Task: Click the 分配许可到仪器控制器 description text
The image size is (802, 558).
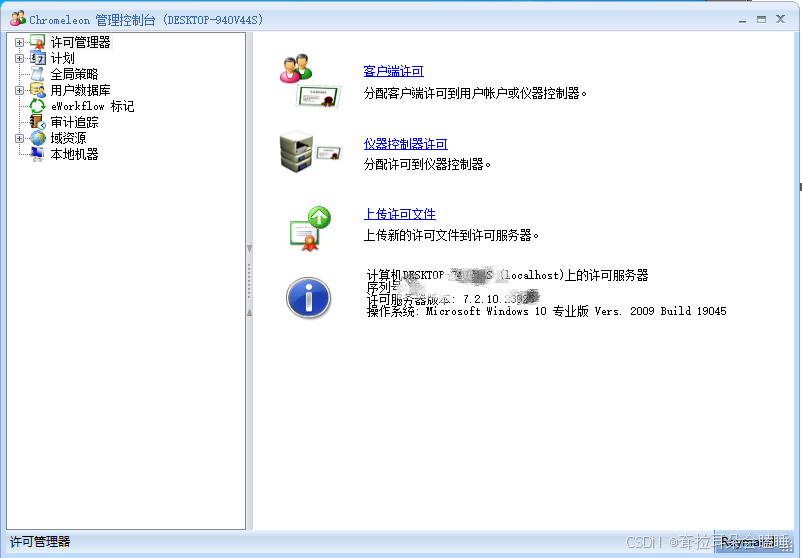Action: pyautogui.click(x=428, y=164)
